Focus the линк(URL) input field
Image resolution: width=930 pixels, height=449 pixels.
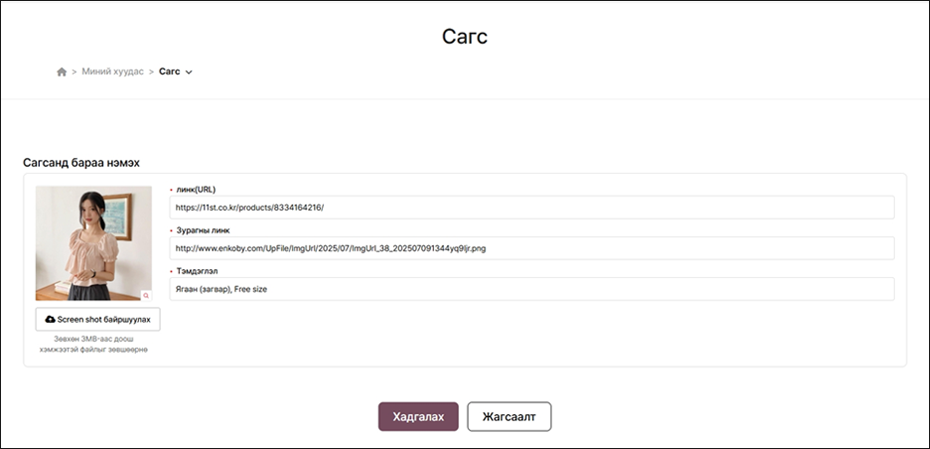pos(532,208)
